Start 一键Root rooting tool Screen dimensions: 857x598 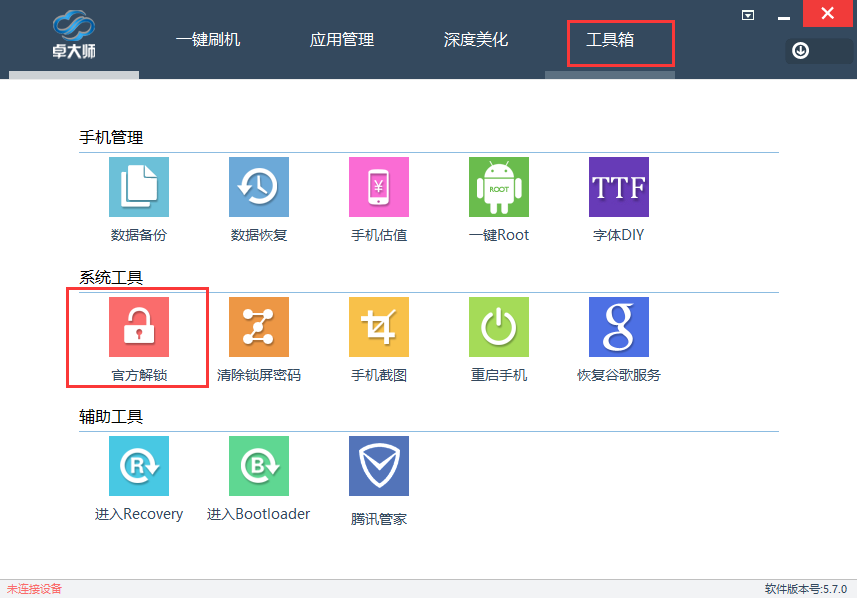tap(498, 187)
